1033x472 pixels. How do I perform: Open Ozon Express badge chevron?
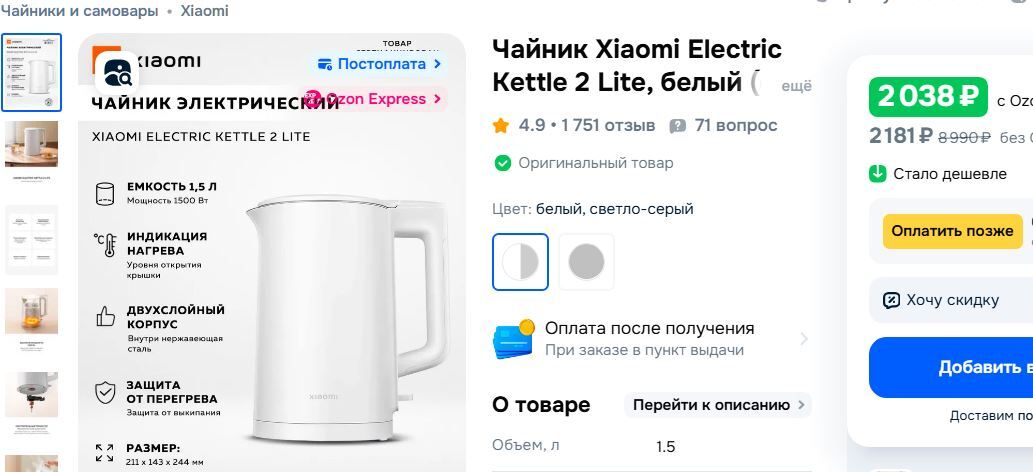(437, 99)
